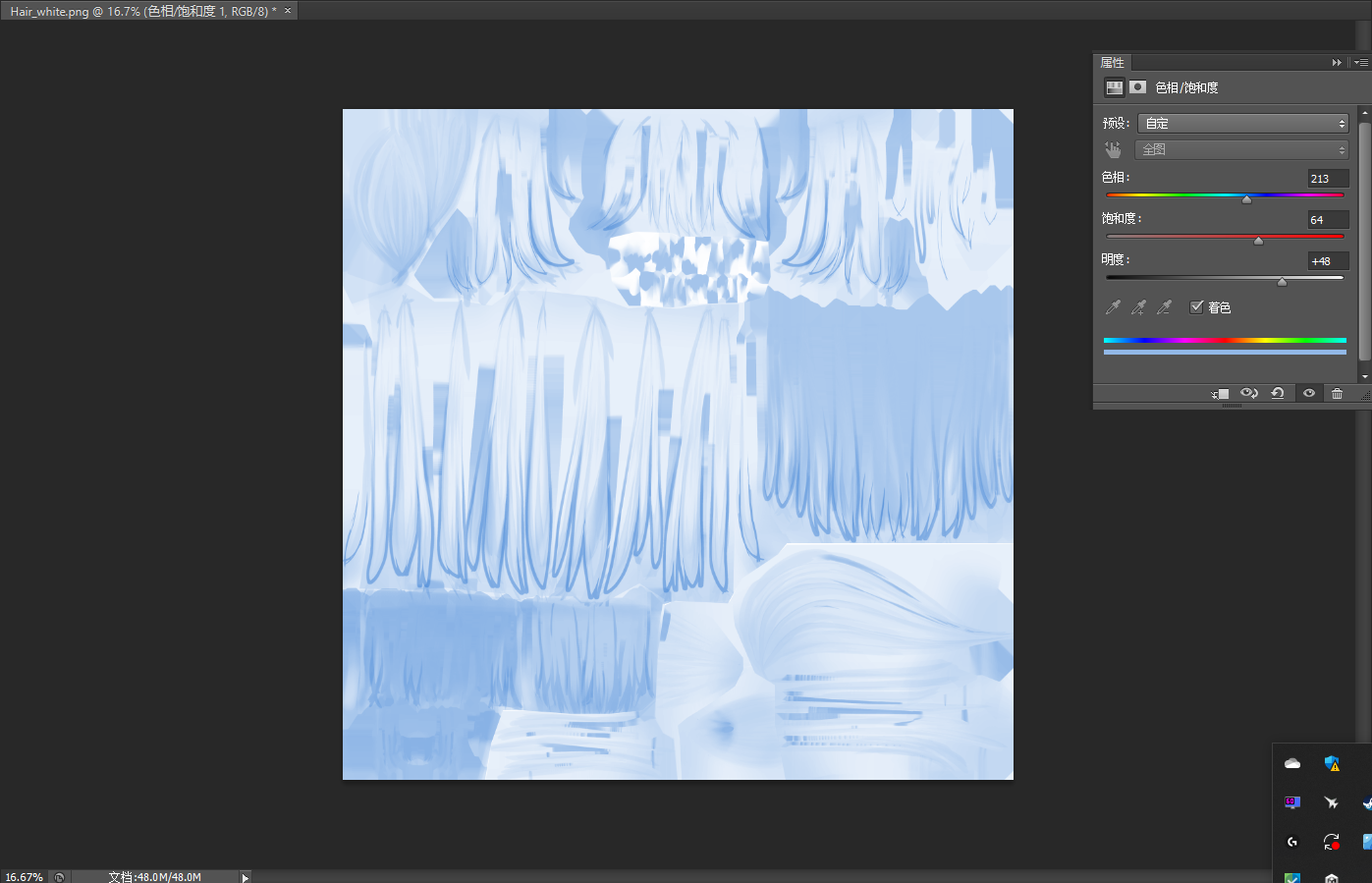Viewport: 1372px width, 883px height.
Task: Click the status bar info arrow
Action: (x=246, y=877)
